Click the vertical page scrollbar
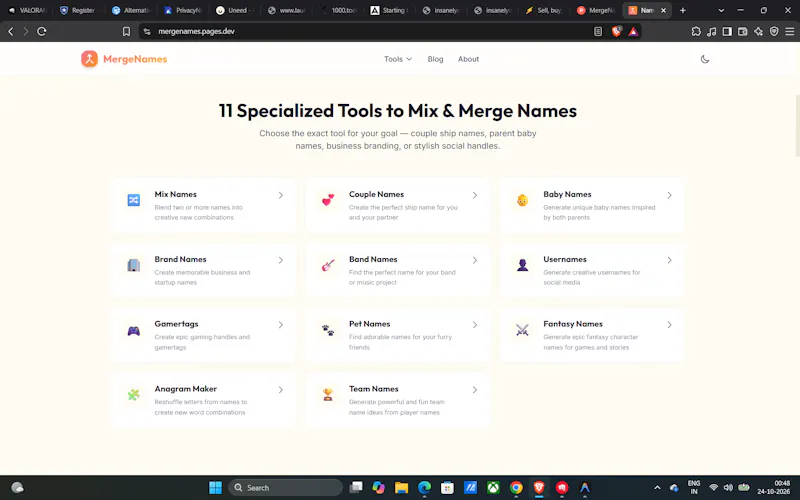 click(x=797, y=126)
